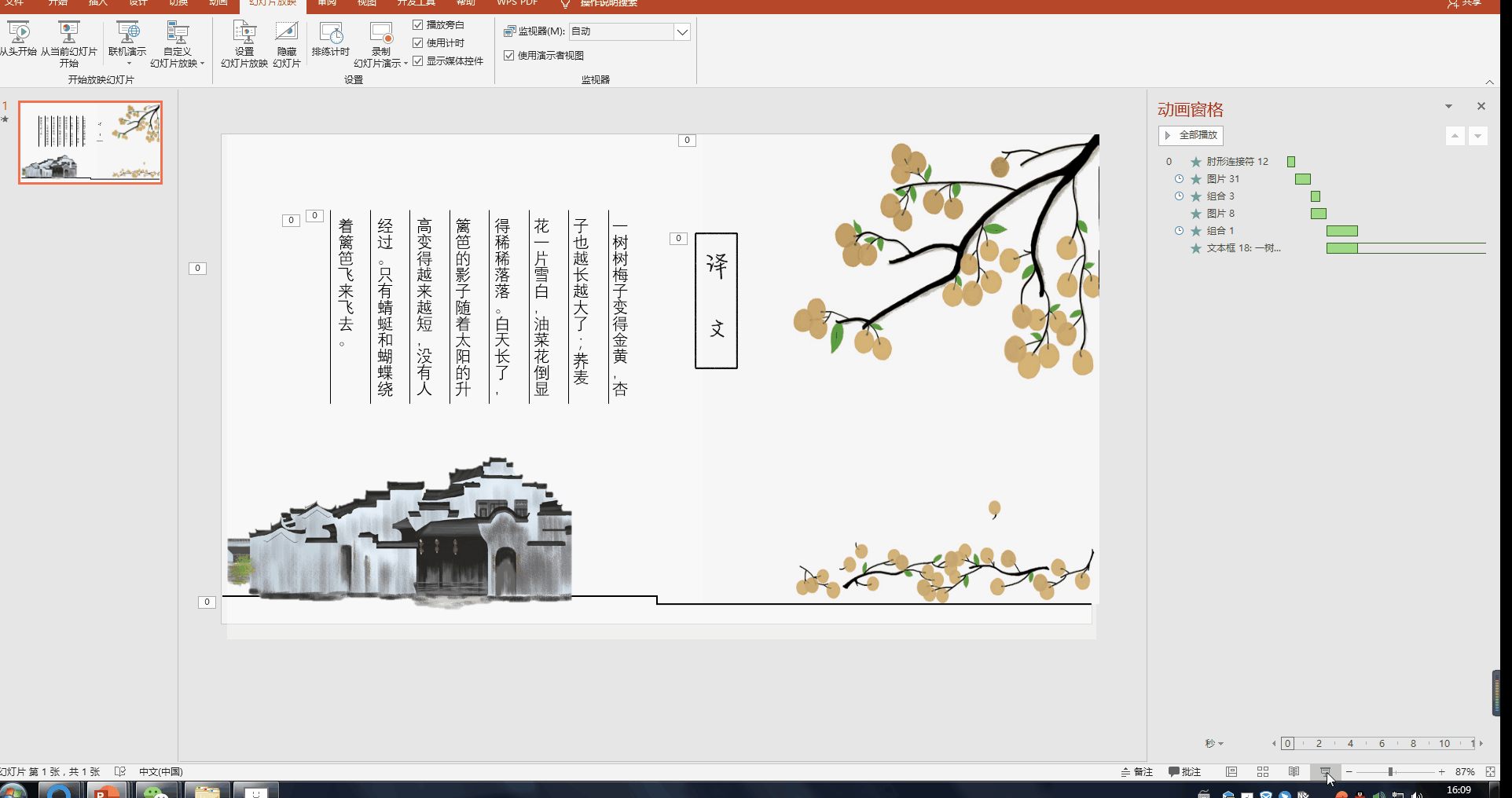
Task: Select slide 1 thumbnail
Action: [90, 142]
